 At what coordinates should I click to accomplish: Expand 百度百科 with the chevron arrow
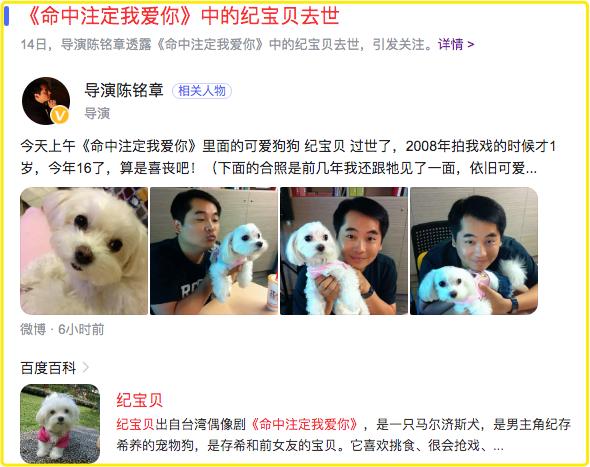click(86, 367)
